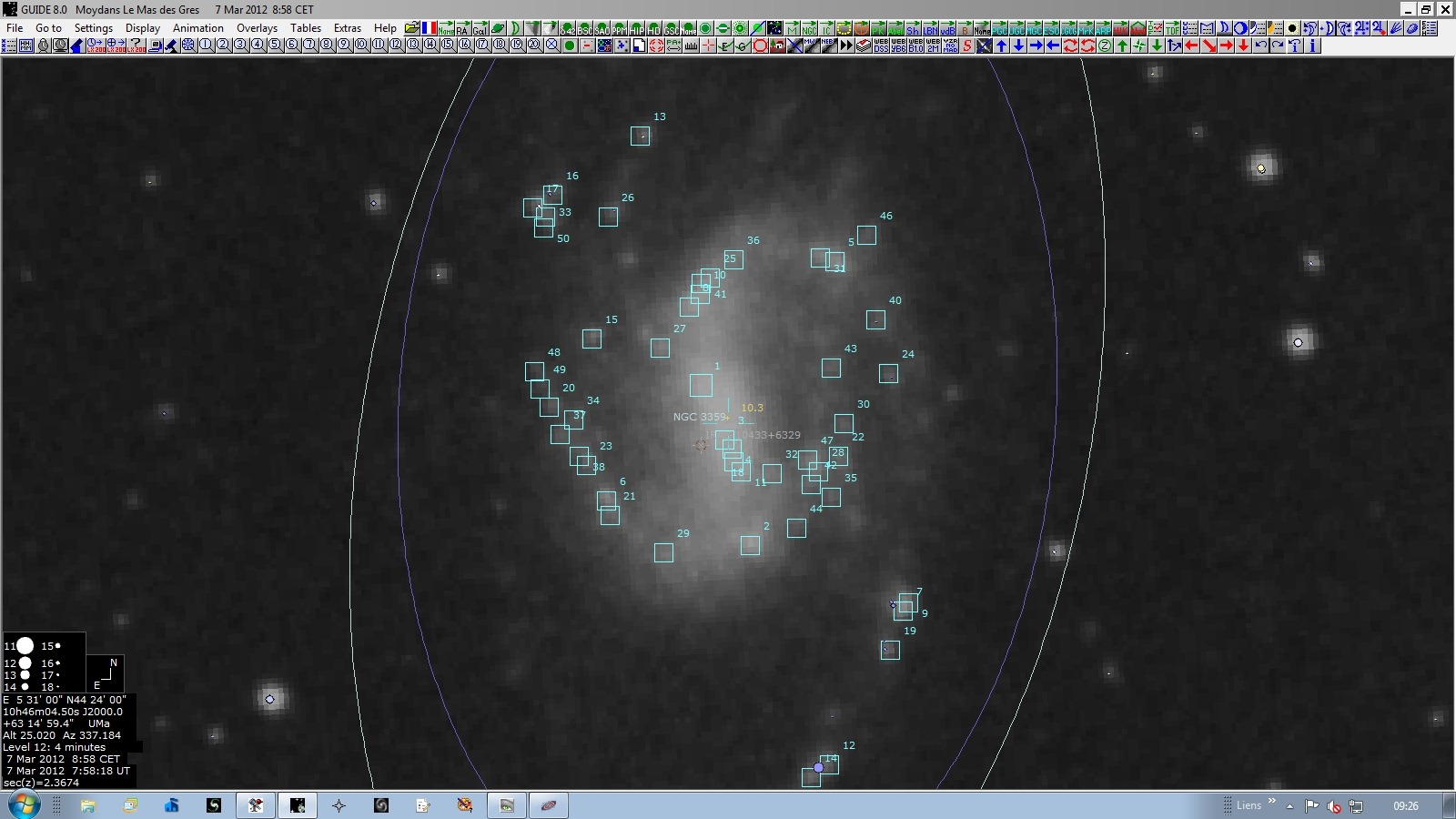Toggle PPM catalog labels

(619, 28)
